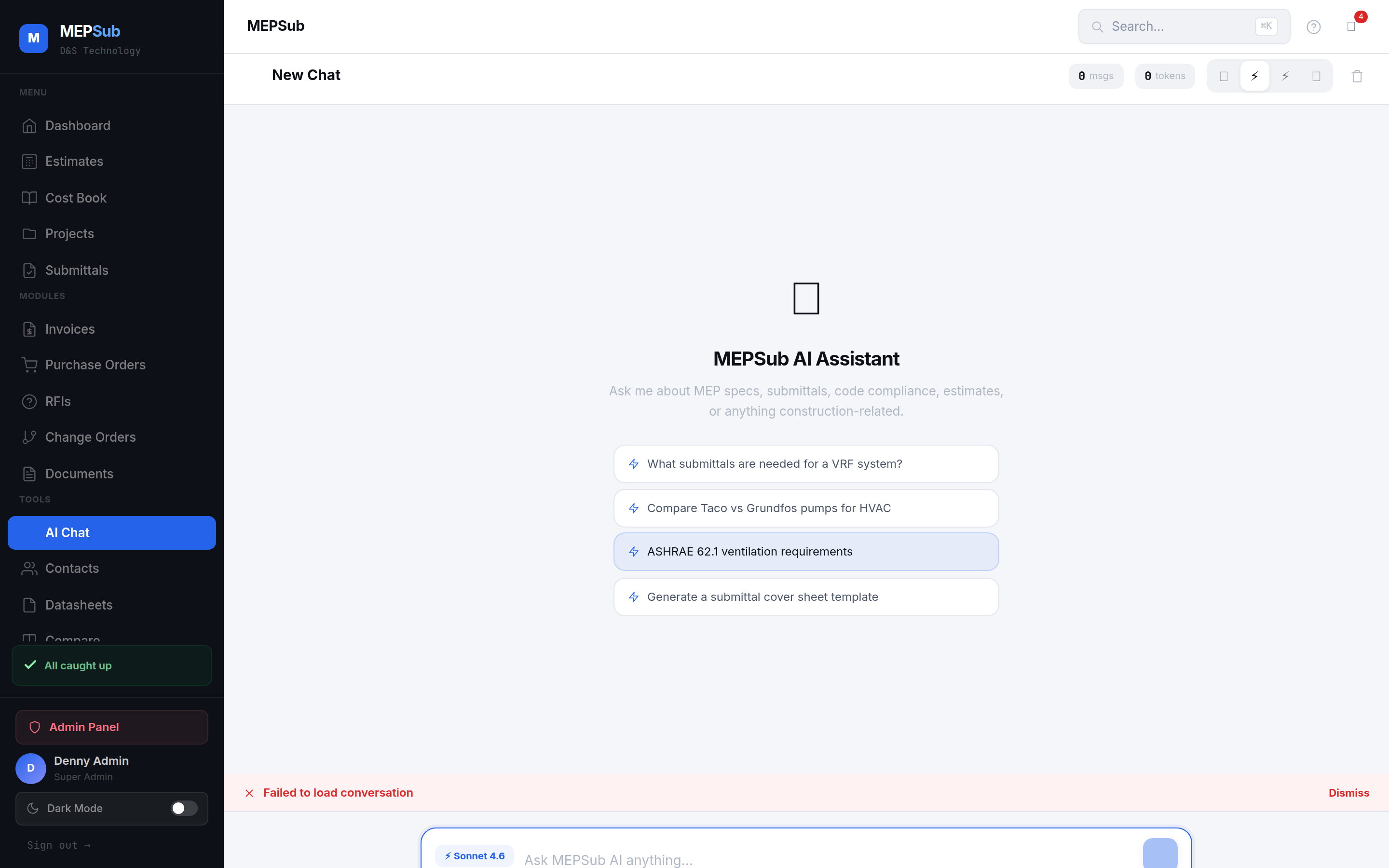Image resolution: width=1389 pixels, height=868 pixels.
Task: Click the blue send message button
Action: (1160, 855)
